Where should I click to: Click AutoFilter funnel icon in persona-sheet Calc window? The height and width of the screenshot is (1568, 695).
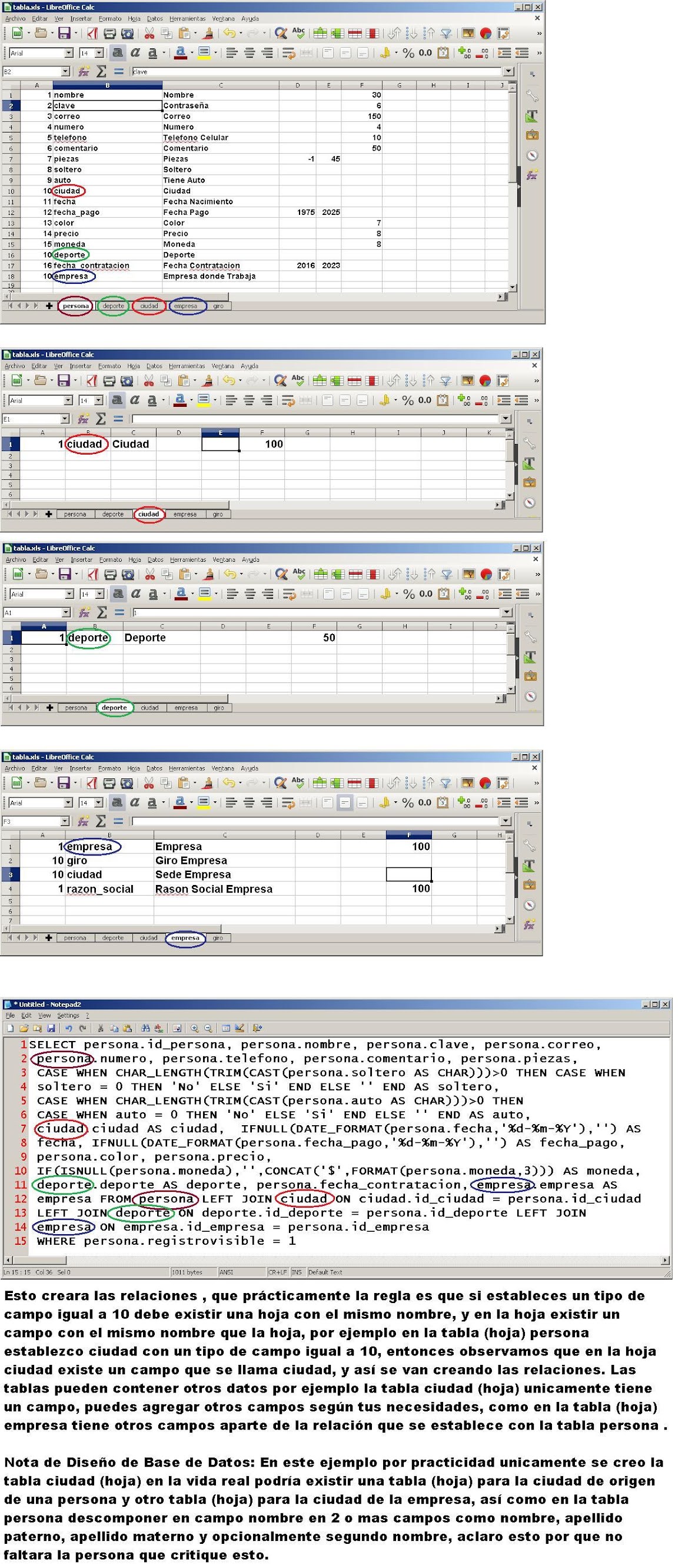(x=447, y=34)
